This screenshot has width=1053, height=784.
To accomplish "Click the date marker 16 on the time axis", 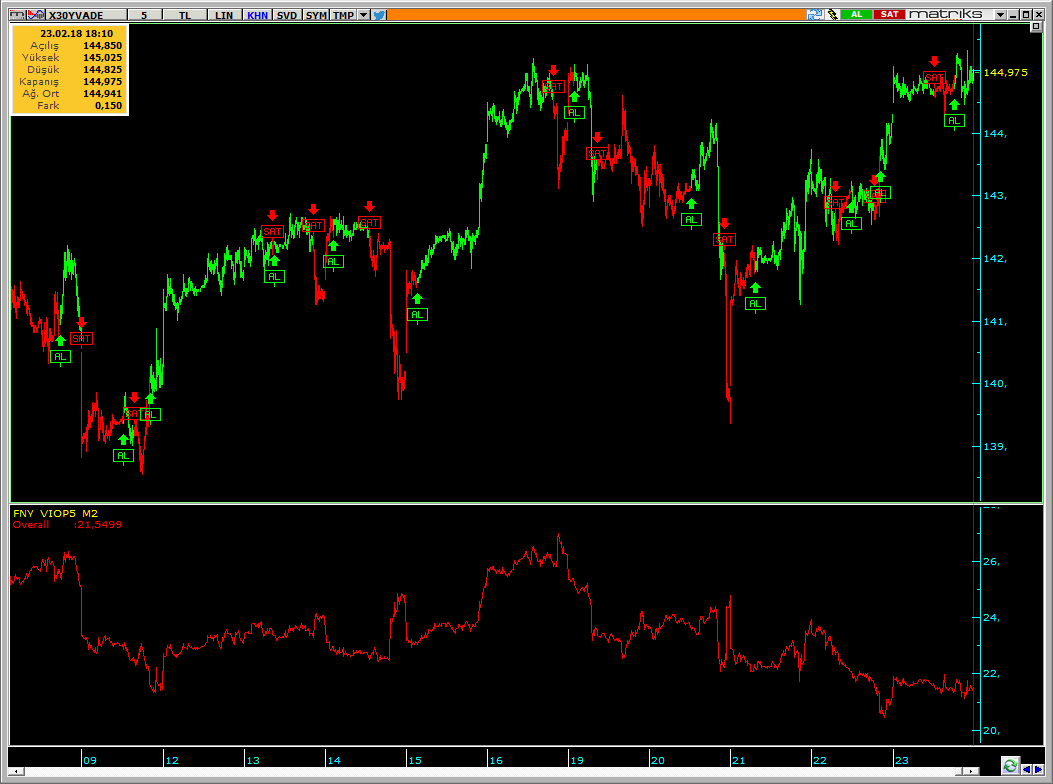I will [x=496, y=760].
